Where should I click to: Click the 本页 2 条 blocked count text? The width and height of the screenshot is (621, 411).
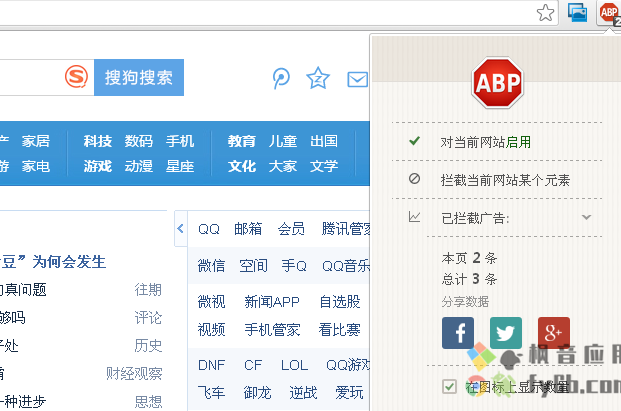(x=469, y=258)
